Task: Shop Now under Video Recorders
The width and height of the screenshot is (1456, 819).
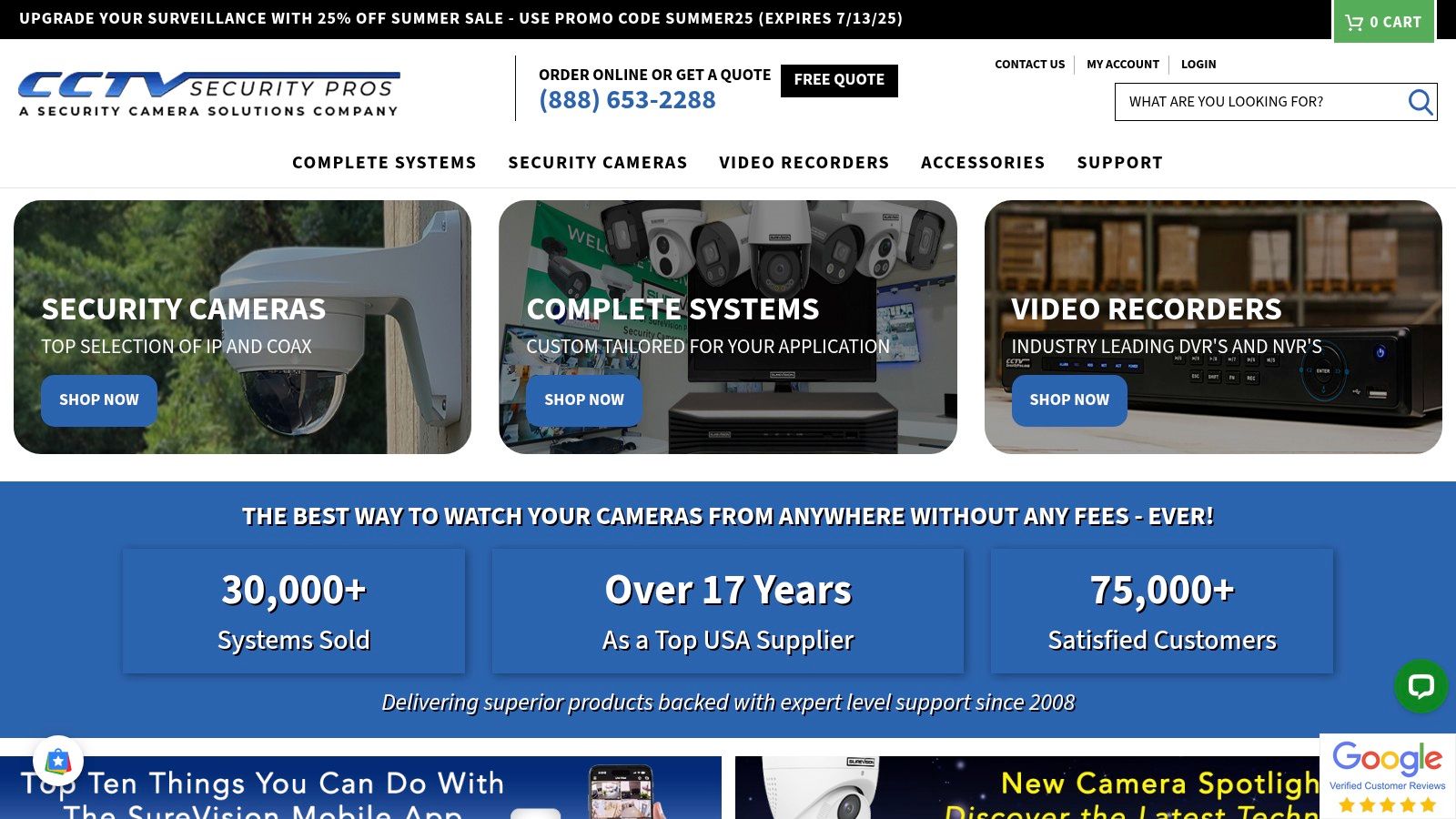Action: (1069, 400)
